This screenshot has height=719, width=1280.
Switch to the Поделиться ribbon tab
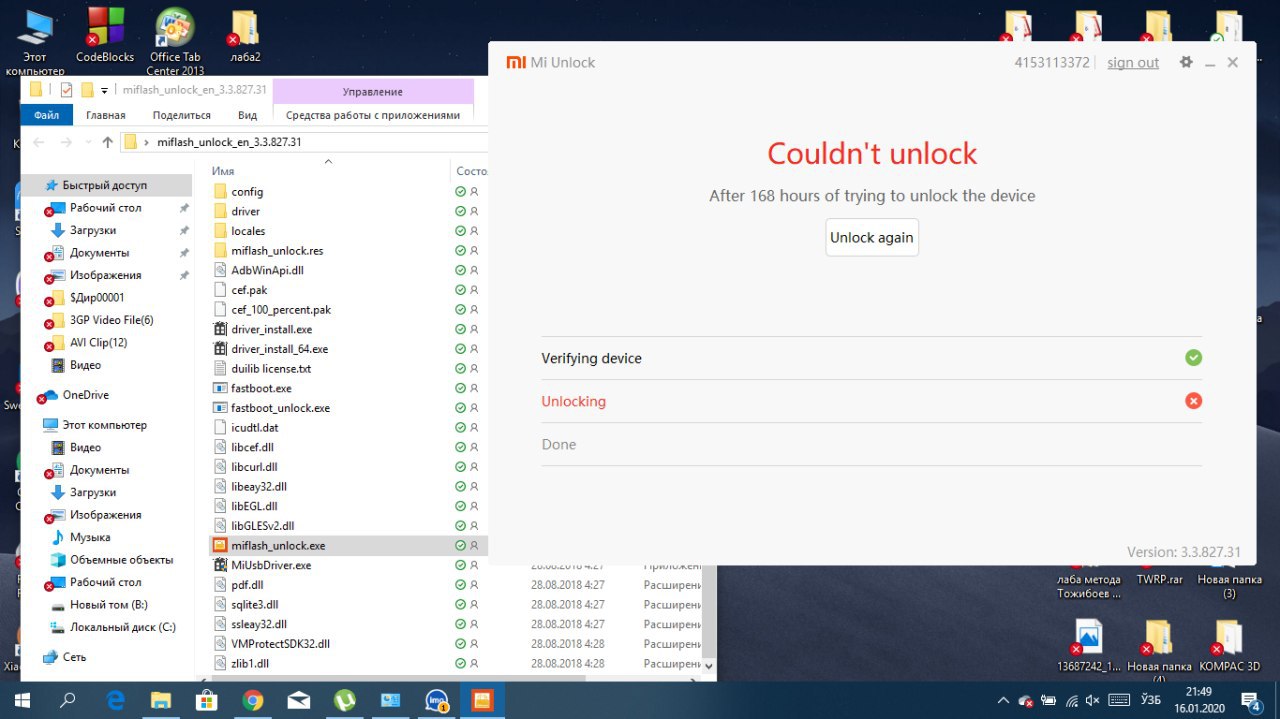coord(182,115)
